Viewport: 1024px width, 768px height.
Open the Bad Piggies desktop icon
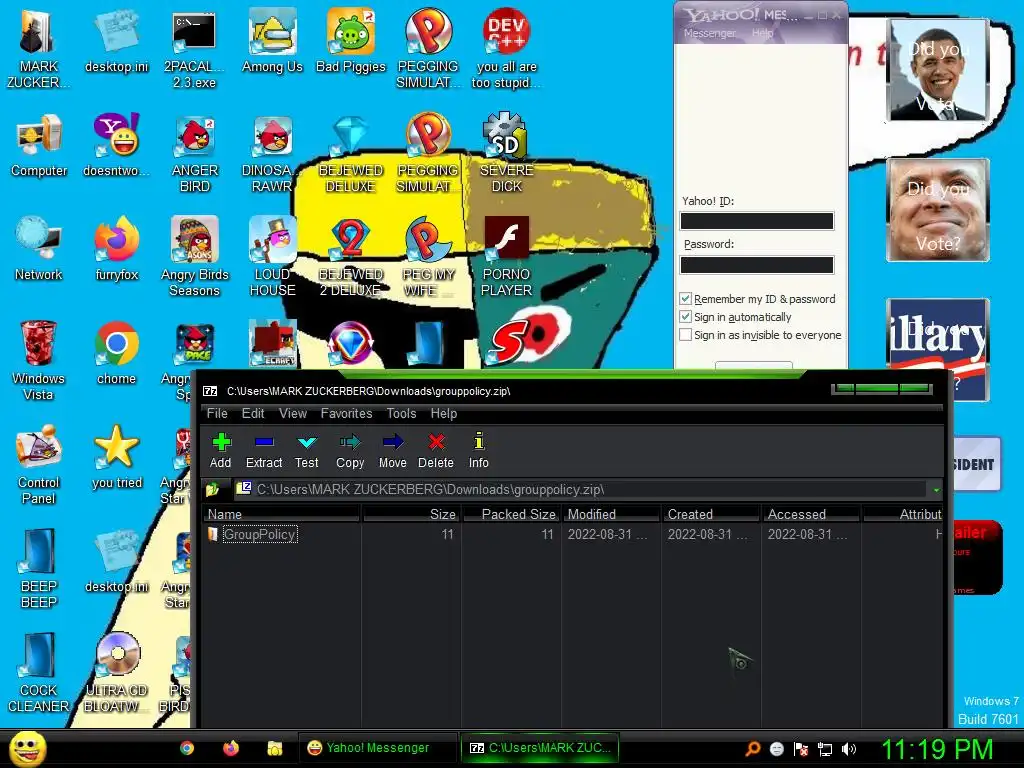[351, 43]
